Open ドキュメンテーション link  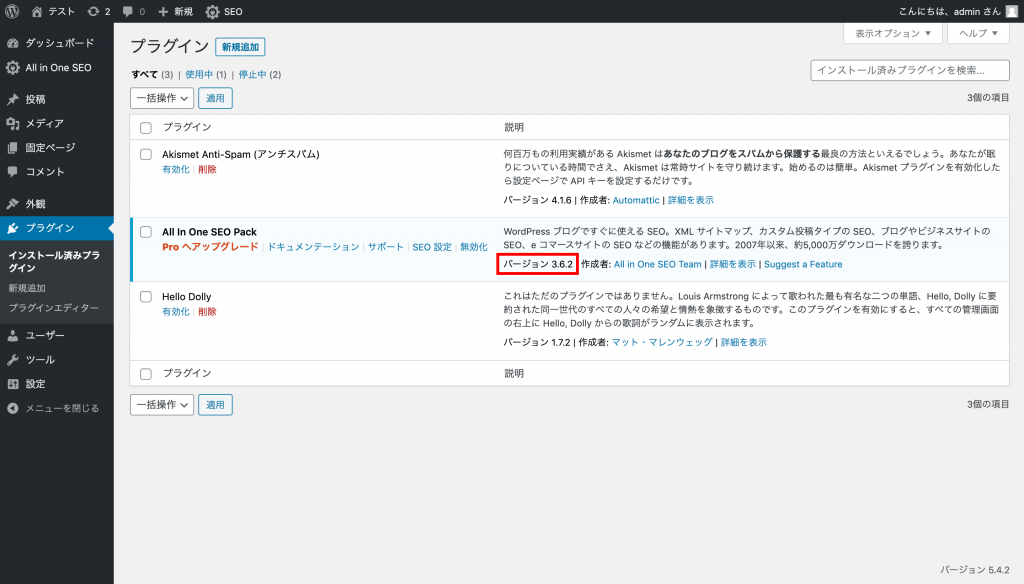click(313, 247)
